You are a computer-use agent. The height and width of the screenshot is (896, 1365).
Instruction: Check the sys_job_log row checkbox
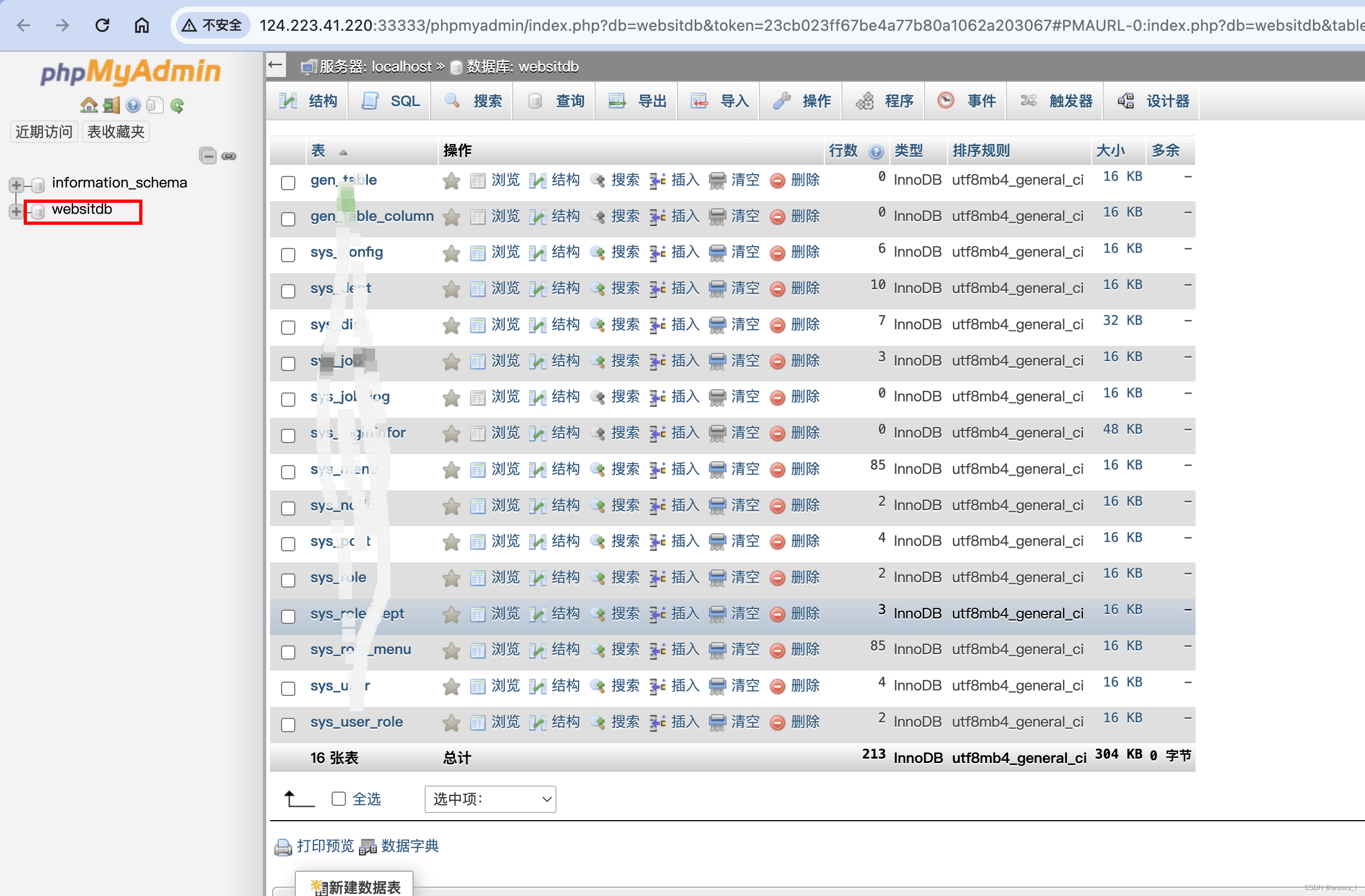tap(288, 400)
